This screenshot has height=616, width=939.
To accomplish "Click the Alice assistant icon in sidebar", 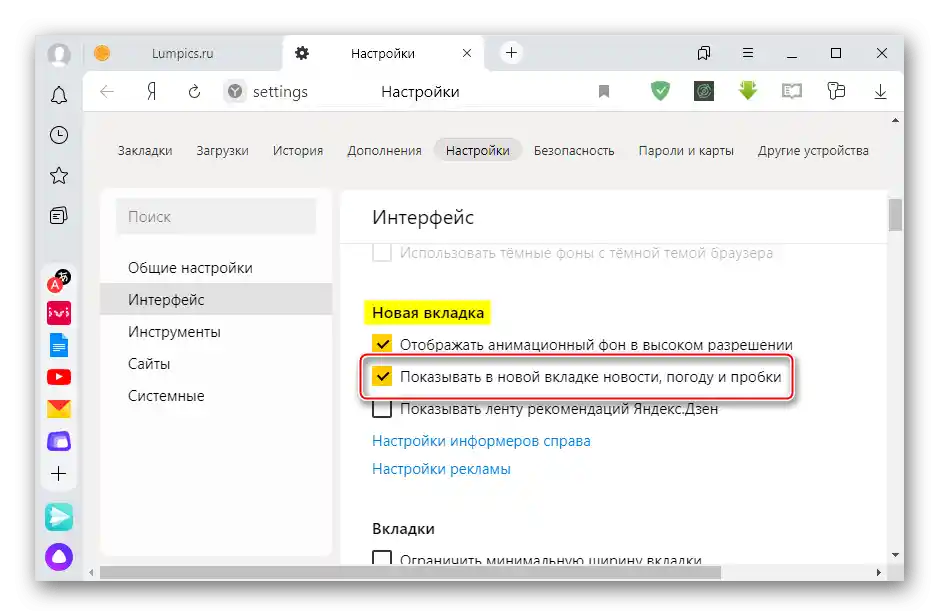I will tap(58, 557).
